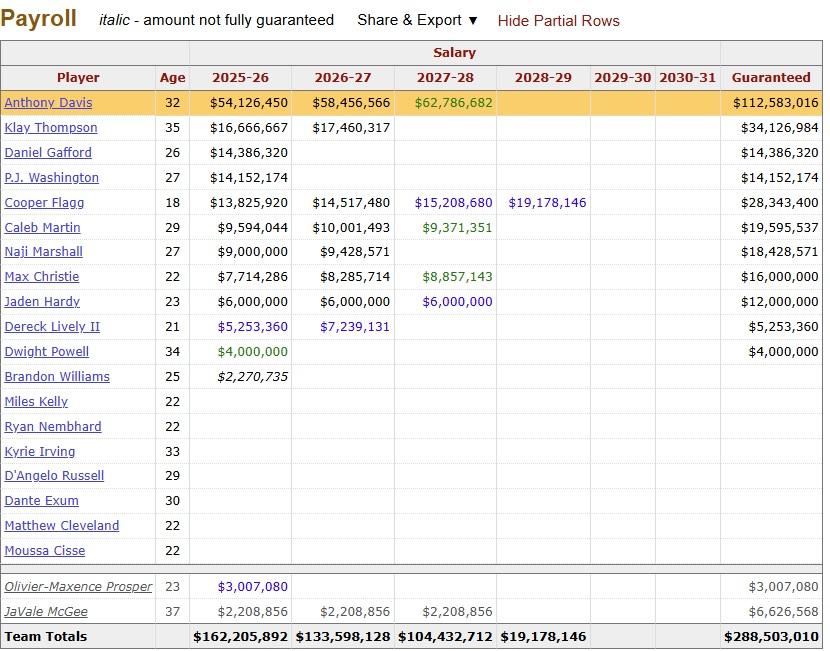Viewport: 830px width, 651px height.
Task: Sort table by Age column header
Action: click(x=172, y=78)
